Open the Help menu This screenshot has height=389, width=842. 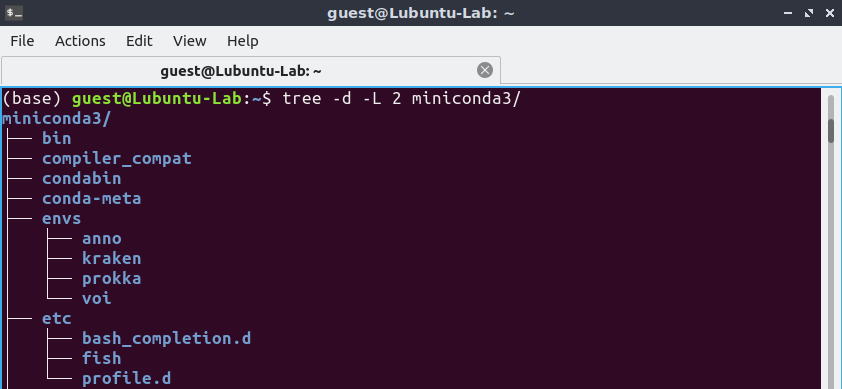click(x=243, y=41)
